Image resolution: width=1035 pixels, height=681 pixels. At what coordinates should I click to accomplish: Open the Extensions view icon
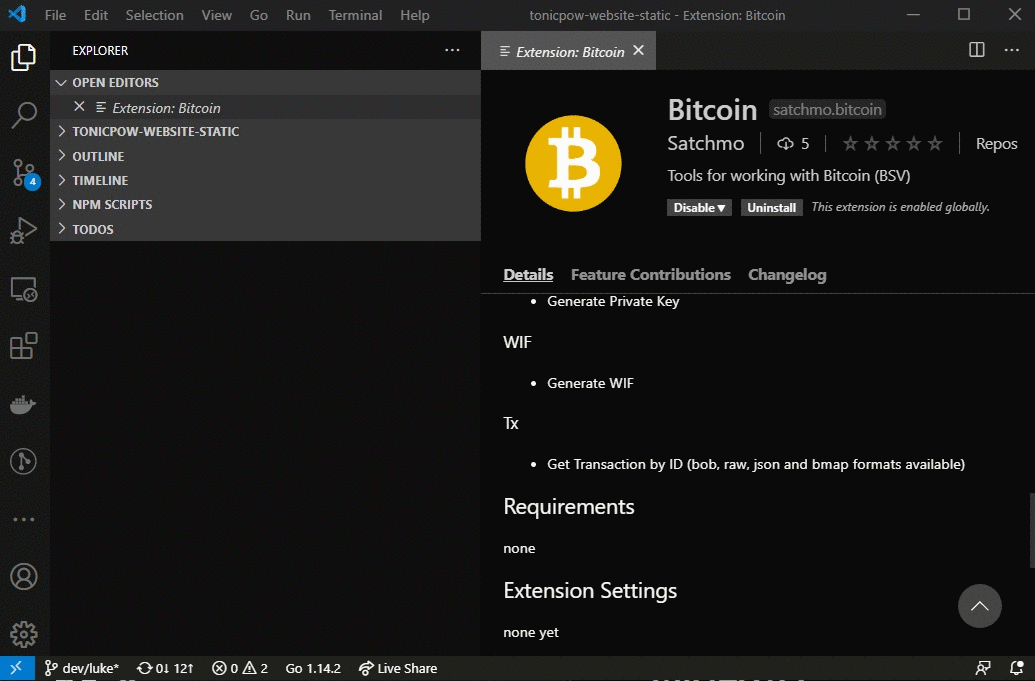pos(24,346)
